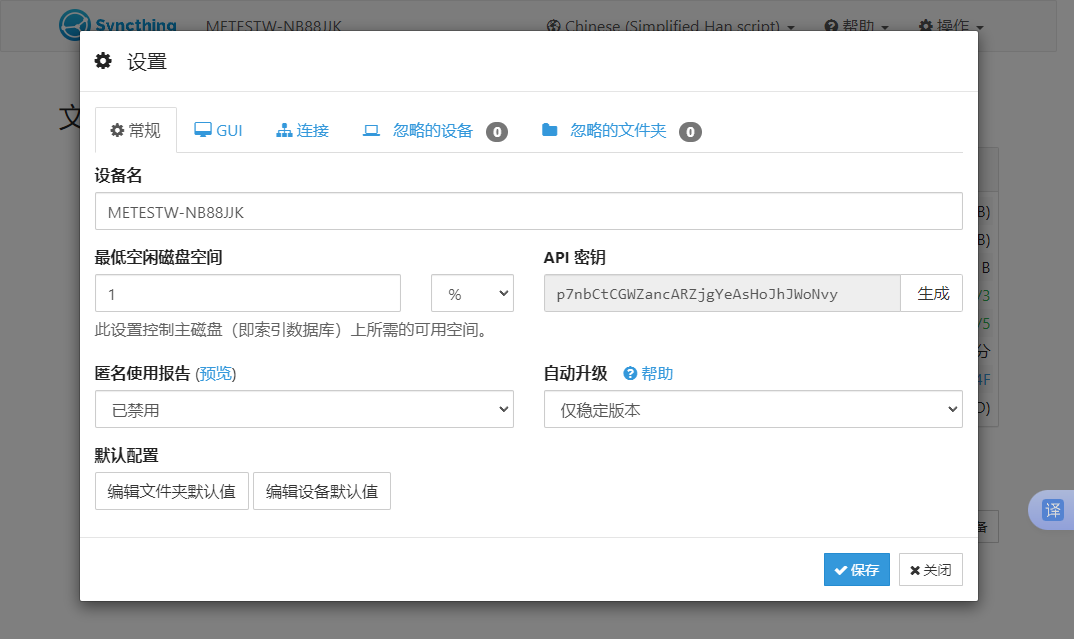
Task: Click the laptop icon on 忽略的设备 tab
Action: coord(370,129)
